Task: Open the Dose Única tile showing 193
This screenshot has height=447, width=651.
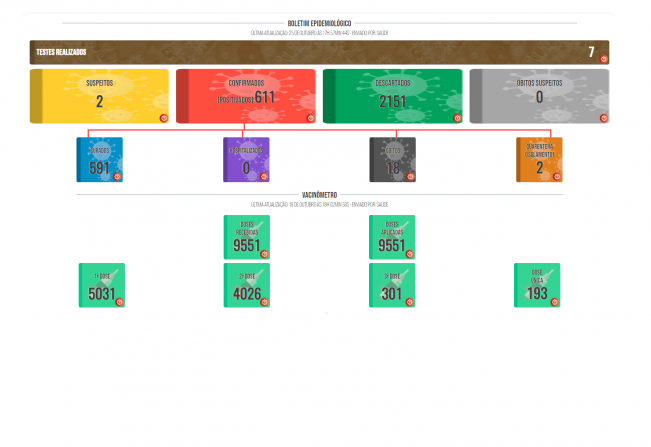Action: click(x=538, y=286)
